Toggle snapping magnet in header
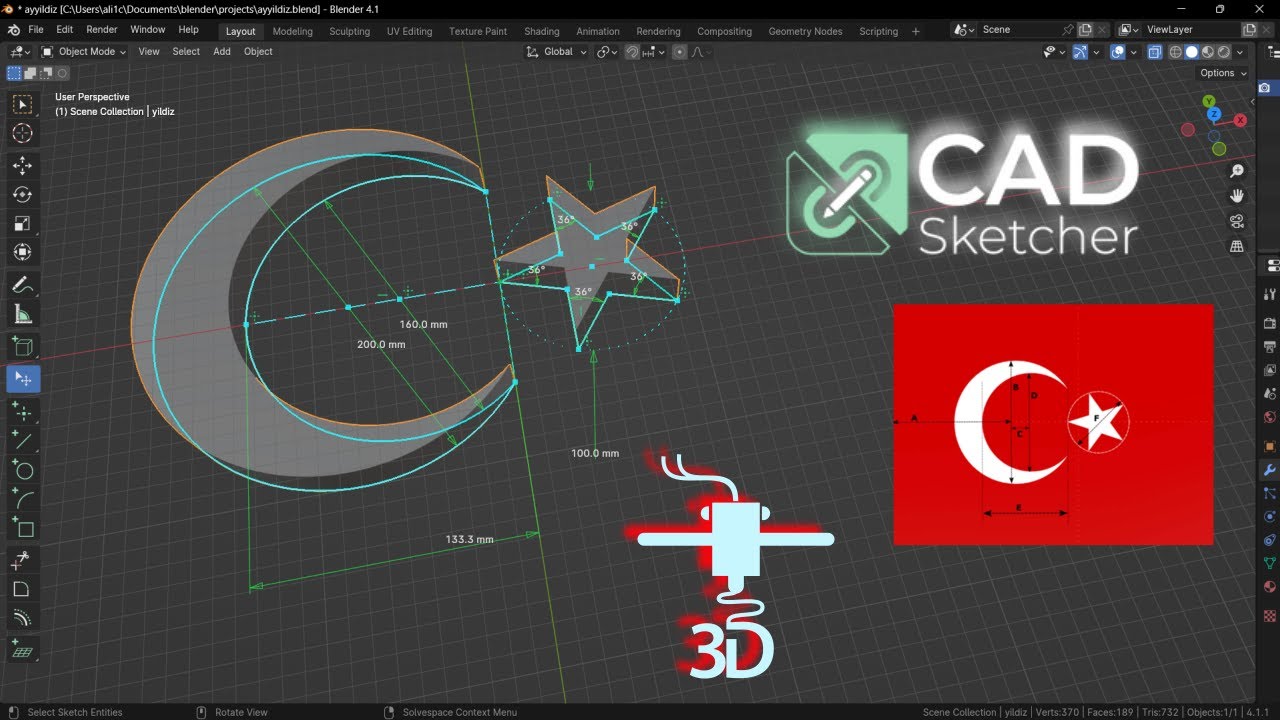The height and width of the screenshot is (720, 1280). (x=632, y=51)
